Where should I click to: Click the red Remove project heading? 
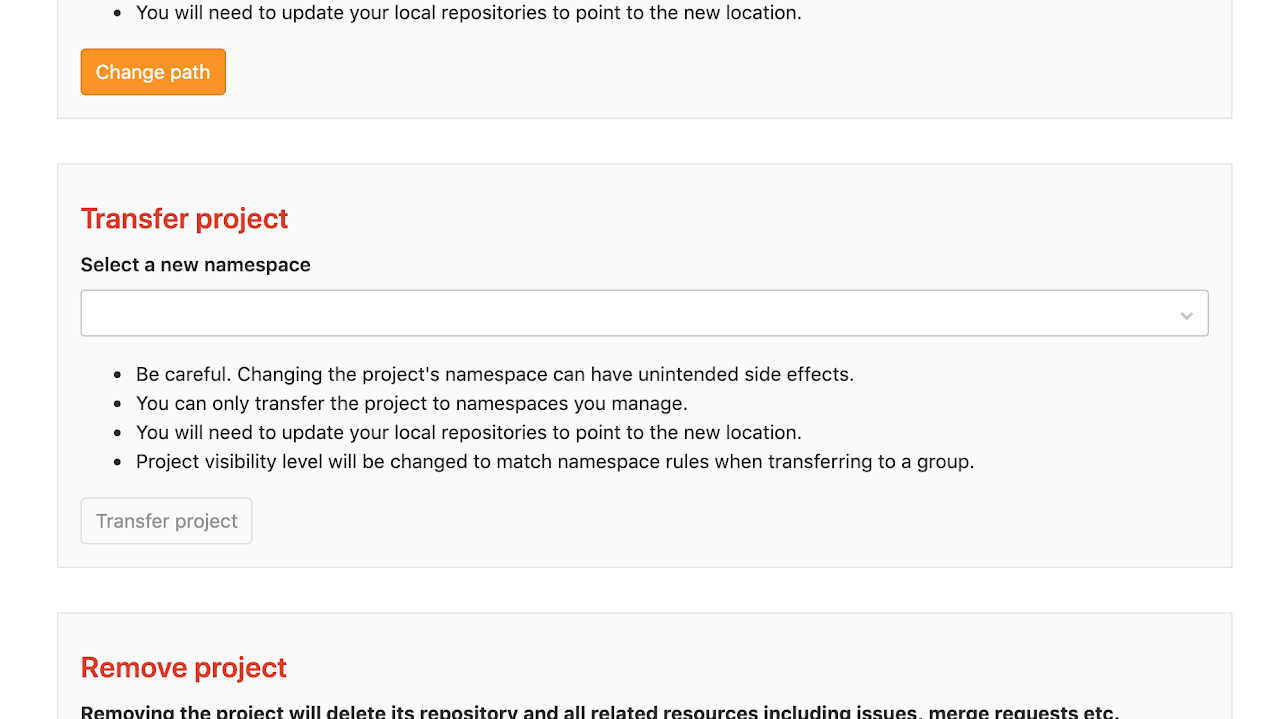coord(183,667)
